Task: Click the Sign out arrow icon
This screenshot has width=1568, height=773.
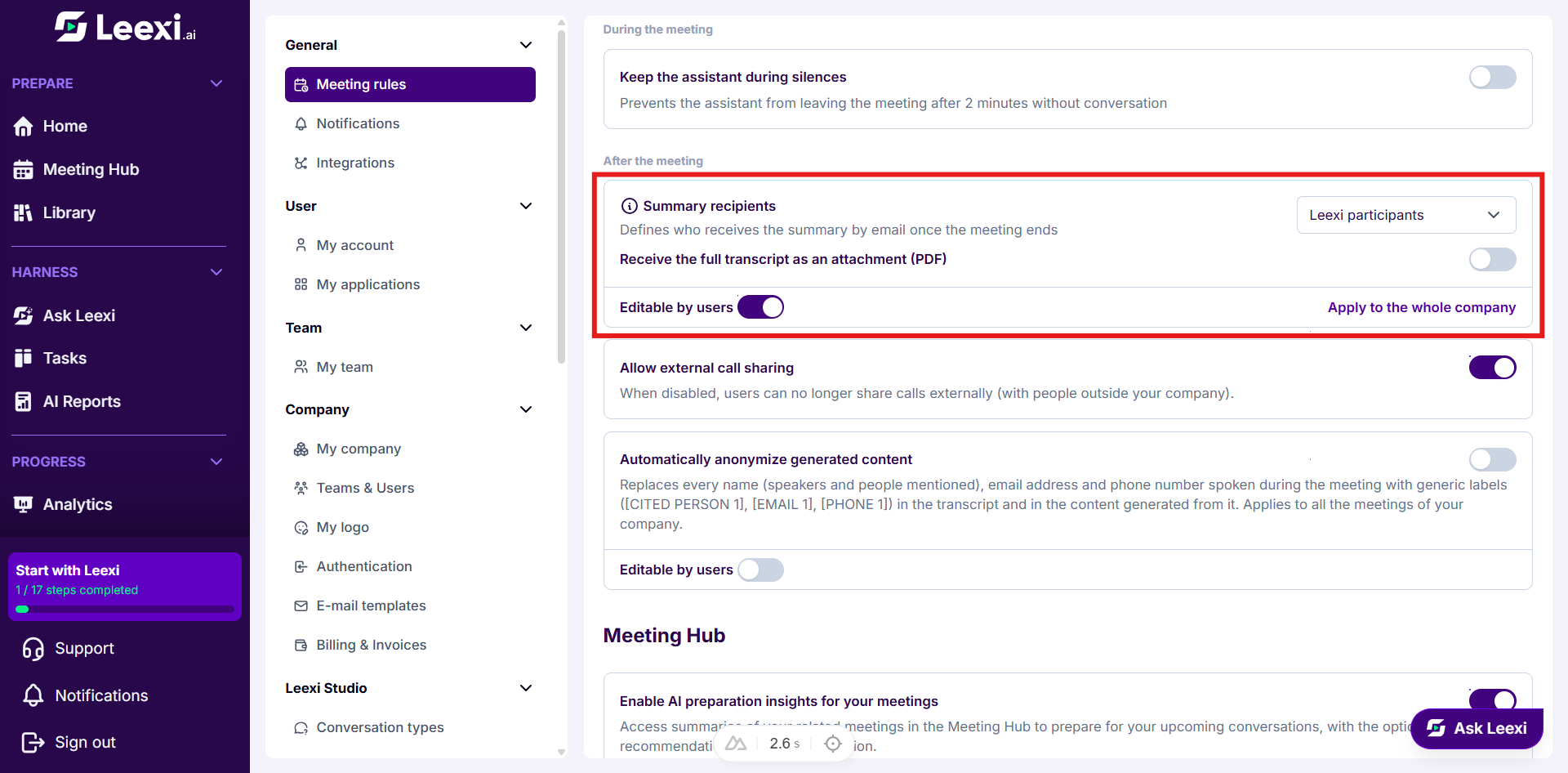Action: click(33, 742)
